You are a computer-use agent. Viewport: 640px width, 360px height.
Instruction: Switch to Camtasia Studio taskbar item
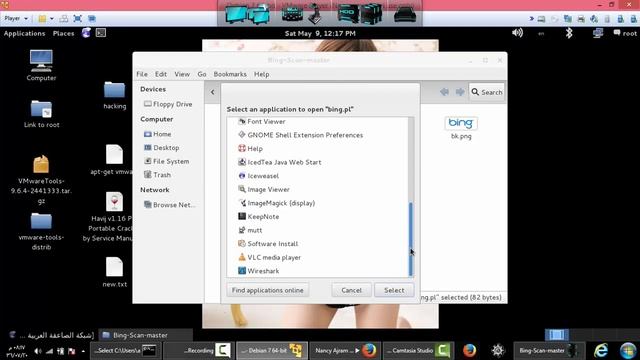click(x=418, y=350)
